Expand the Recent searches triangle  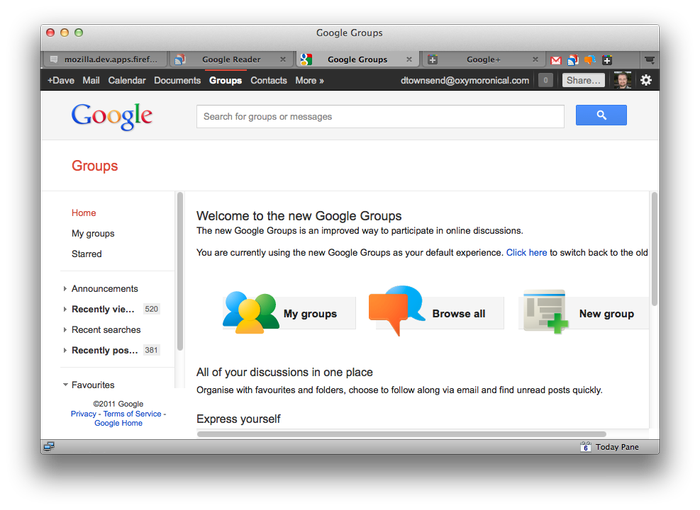coord(65,330)
